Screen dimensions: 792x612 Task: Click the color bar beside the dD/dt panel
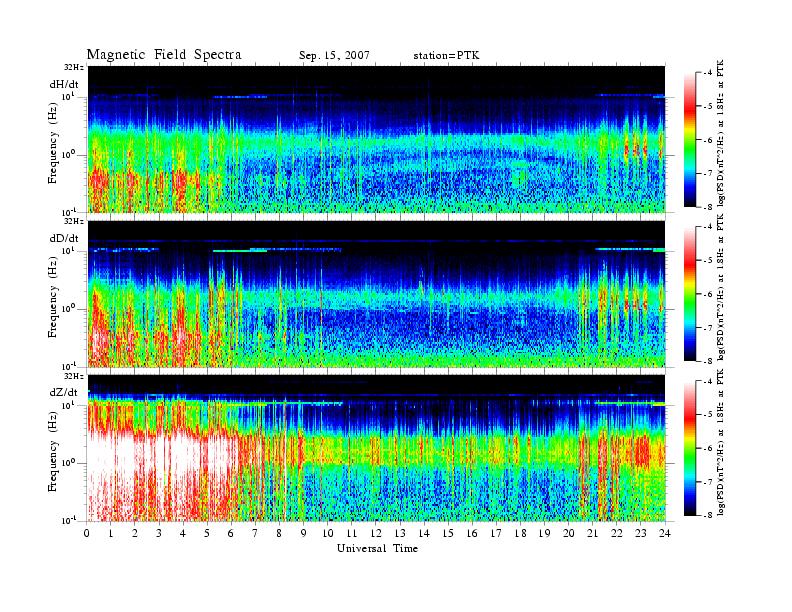click(x=690, y=294)
